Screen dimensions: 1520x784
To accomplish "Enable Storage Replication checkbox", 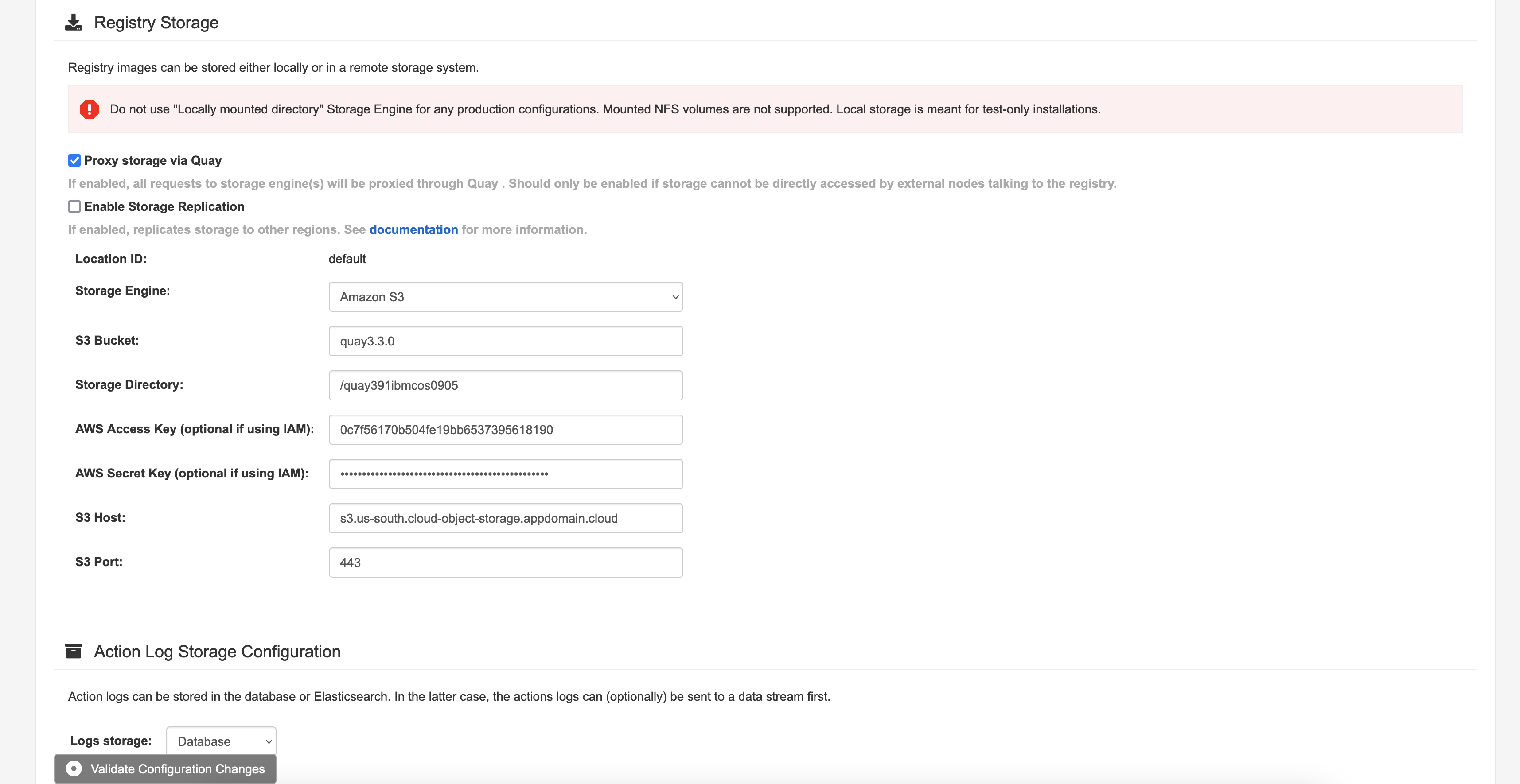I will pyautogui.click(x=74, y=206).
